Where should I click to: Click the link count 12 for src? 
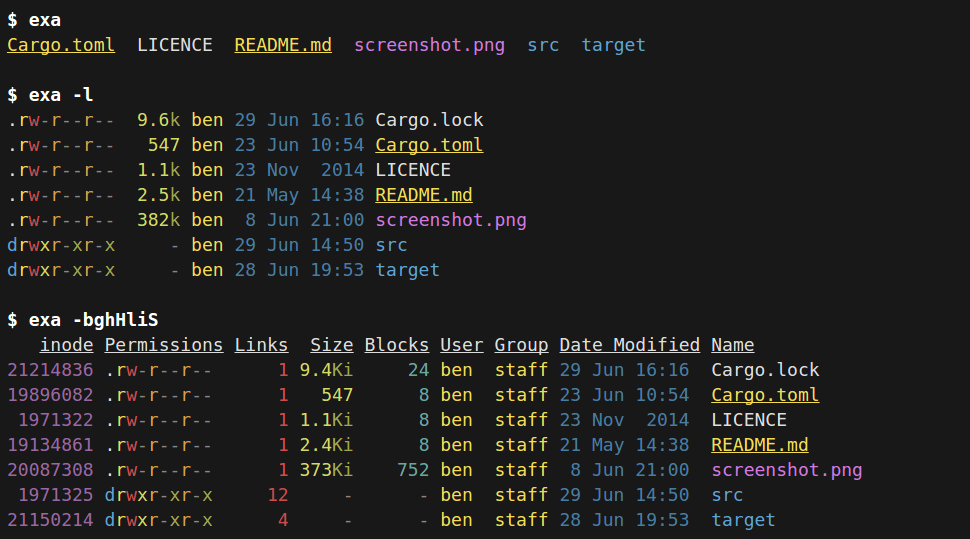(x=277, y=495)
